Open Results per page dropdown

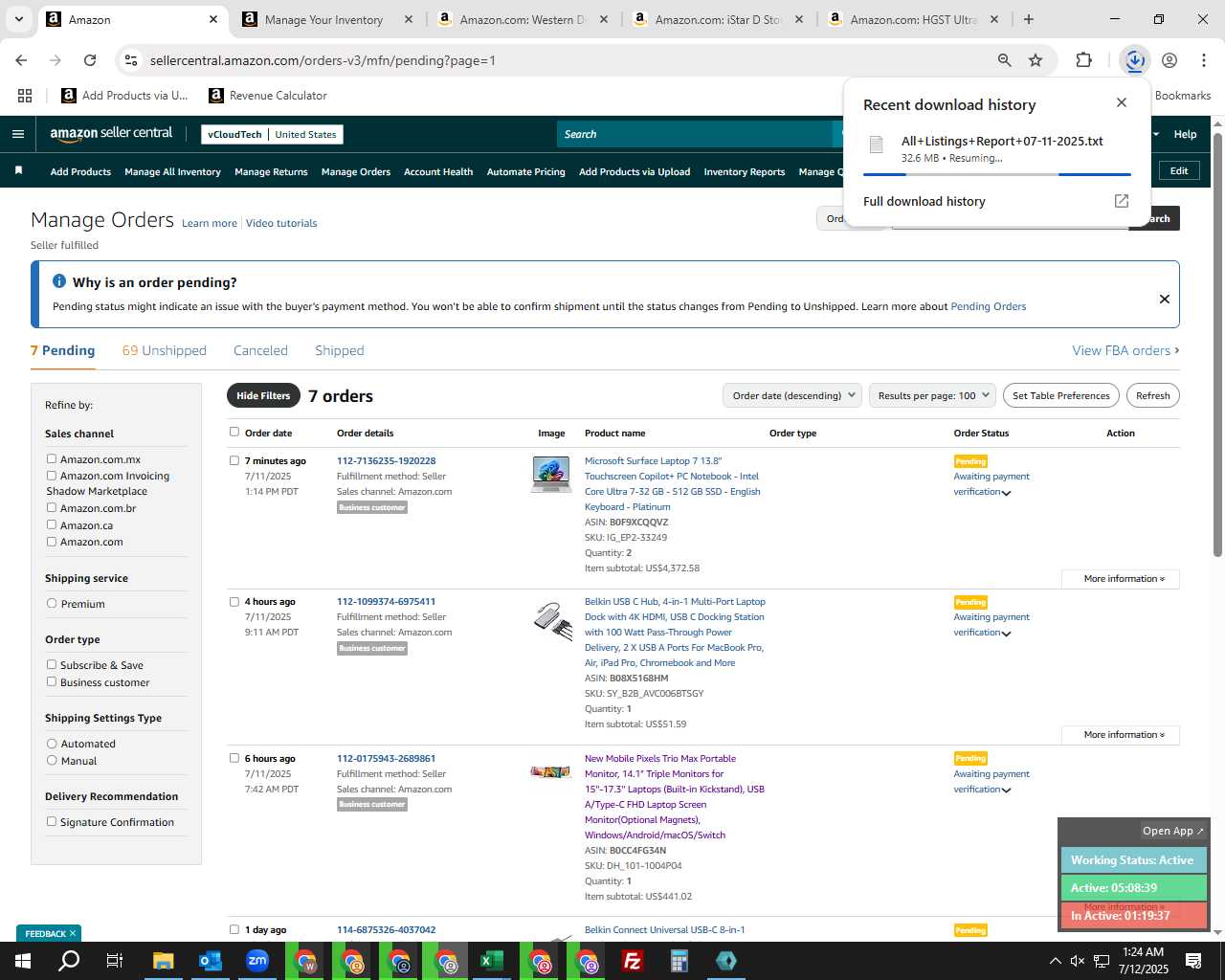tap(933, 395)
